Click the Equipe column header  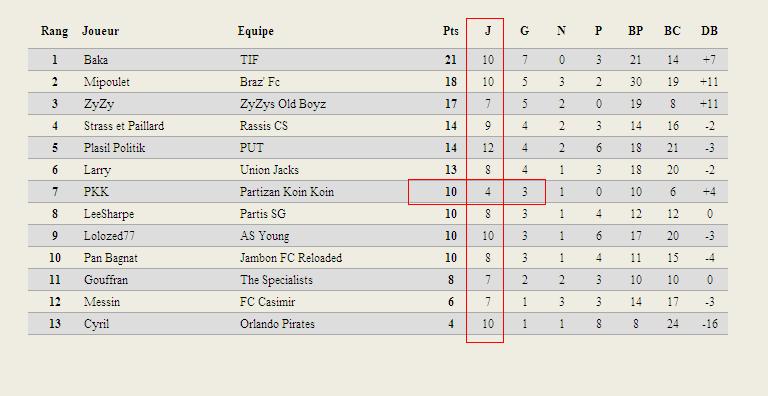tap(256, 31)
